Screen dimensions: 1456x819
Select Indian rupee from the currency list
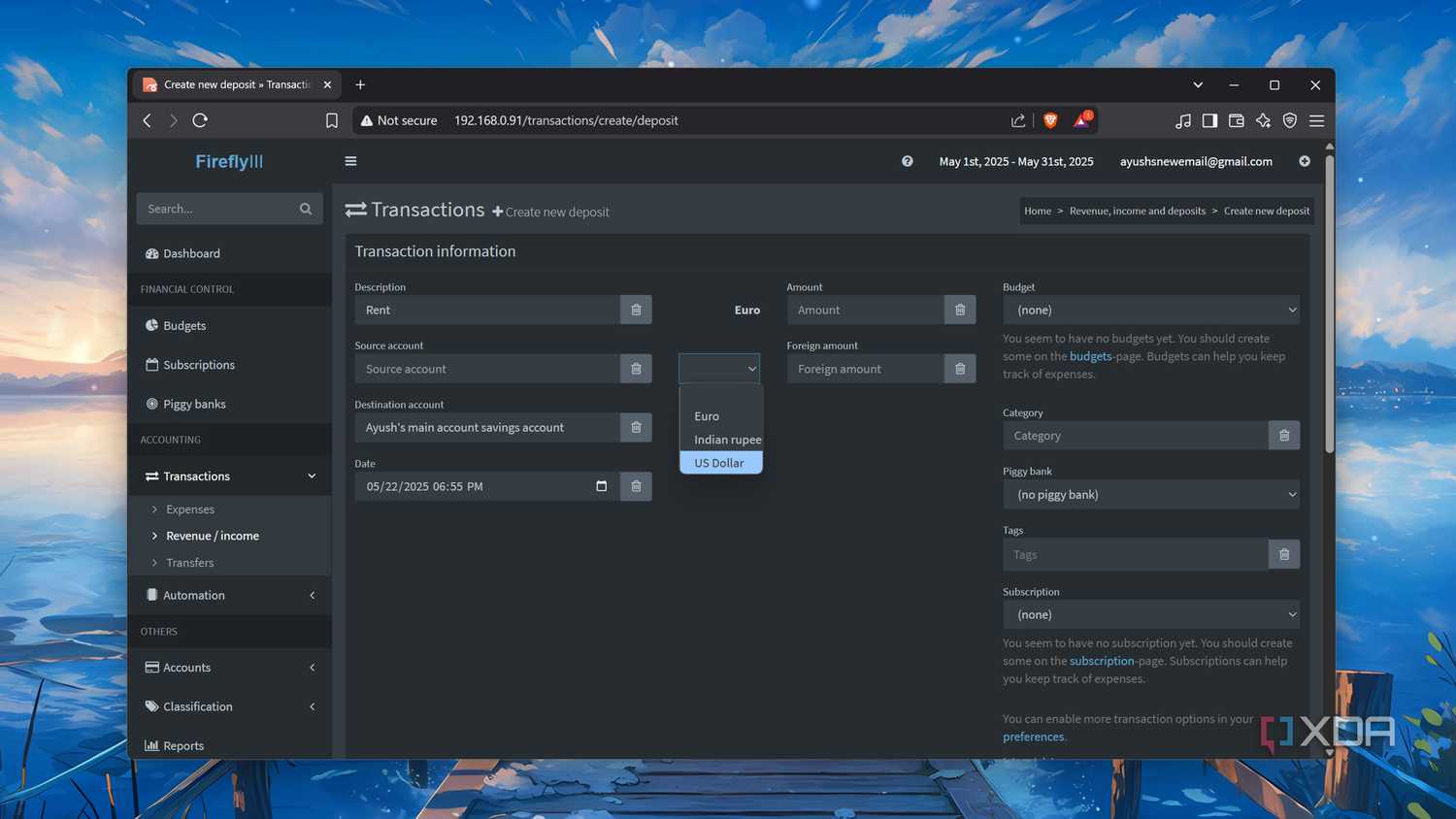721,440
